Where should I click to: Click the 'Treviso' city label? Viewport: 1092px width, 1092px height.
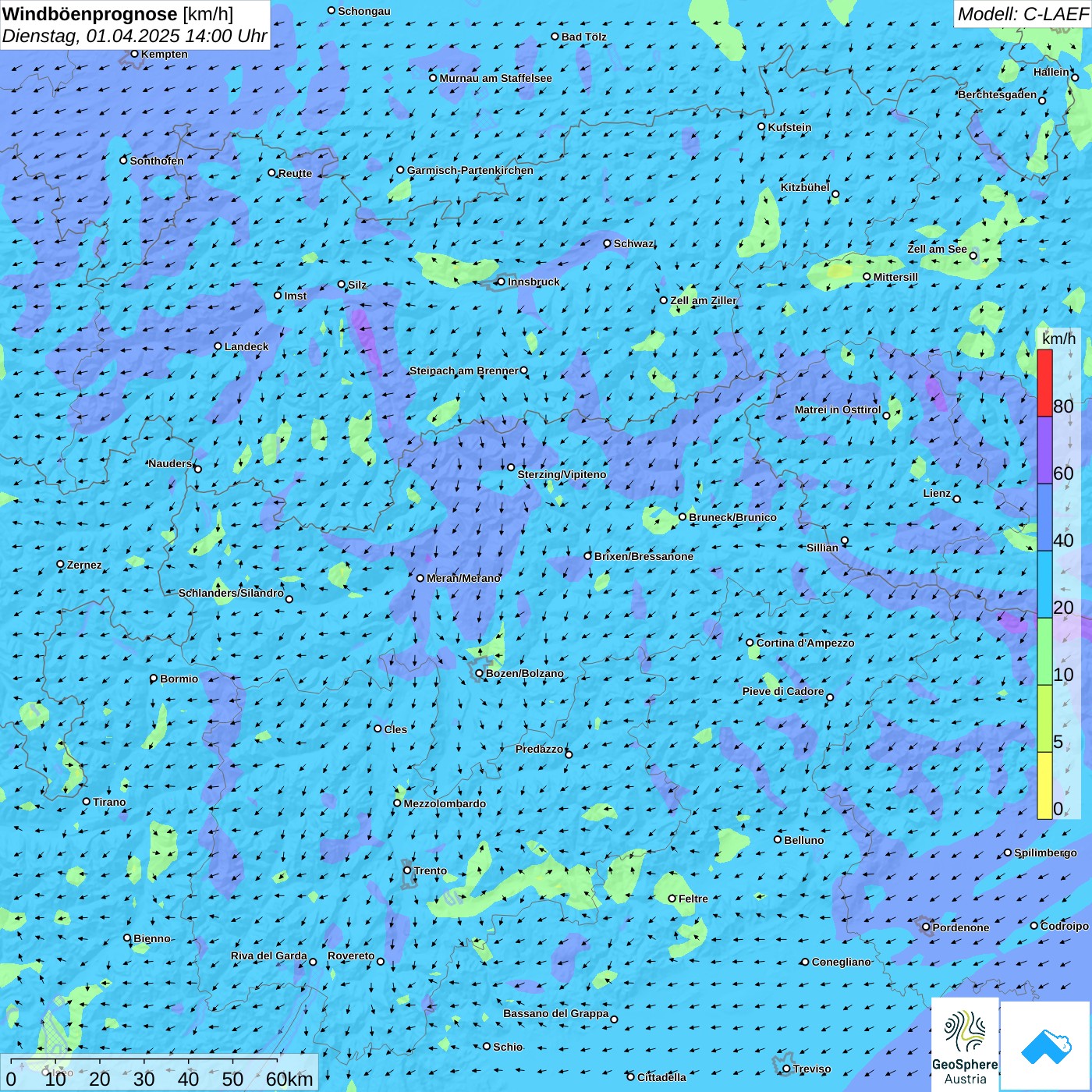point(811,1069)
